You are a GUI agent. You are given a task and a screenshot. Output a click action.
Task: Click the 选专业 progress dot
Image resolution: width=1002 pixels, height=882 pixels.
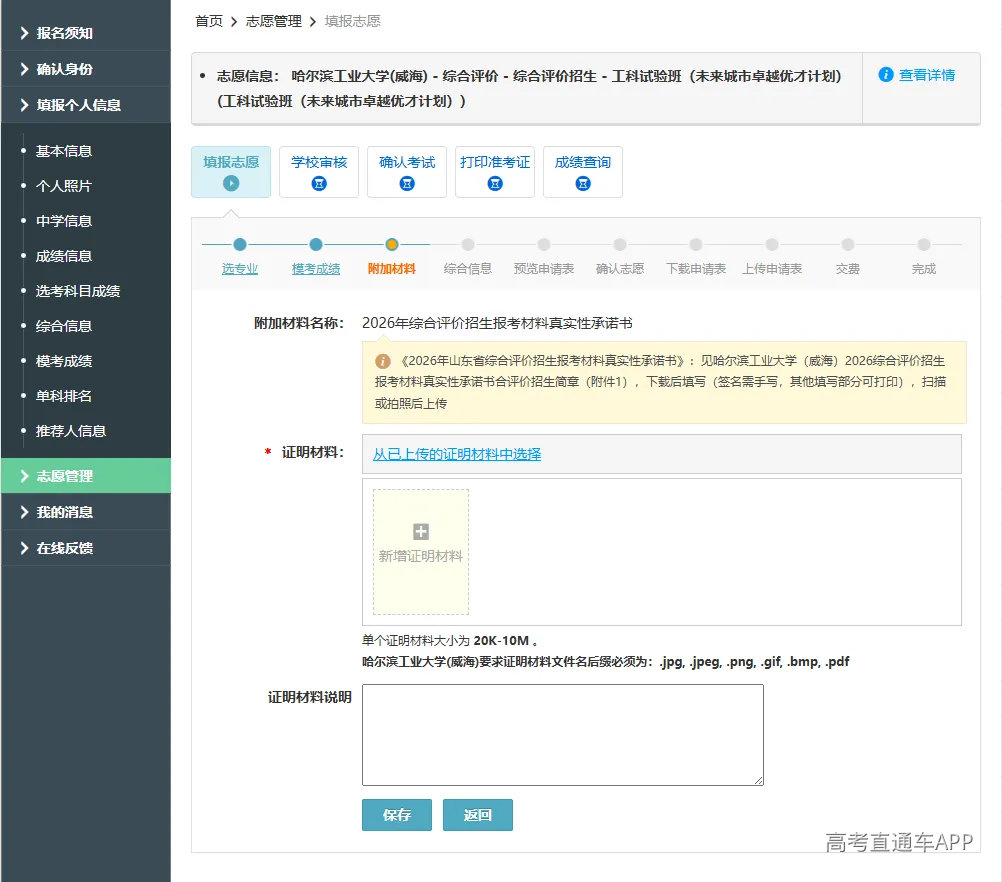pos(240,244)
